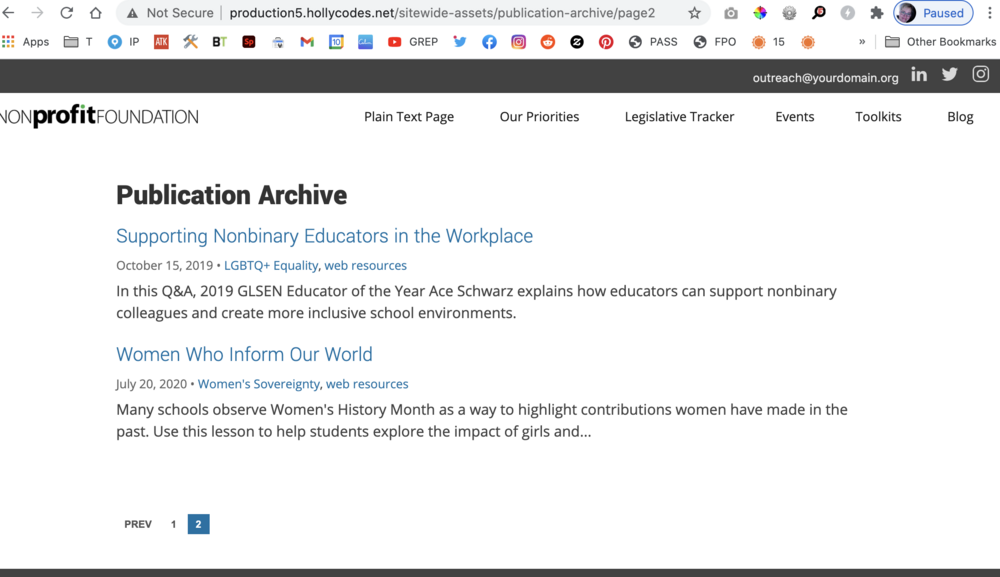Click the Women's Sovereignty category link
The width and height of the screenshot is (1000, 577).
258,384
